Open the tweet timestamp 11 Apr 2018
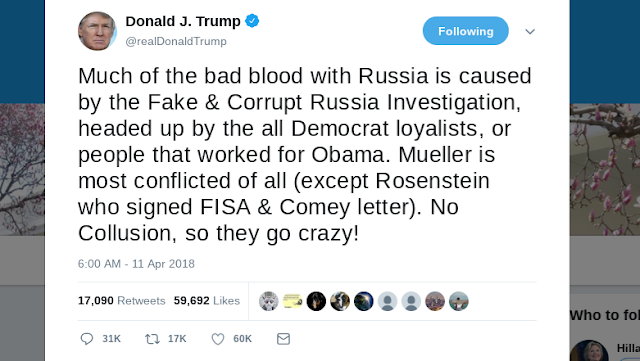 pos(136,264)
